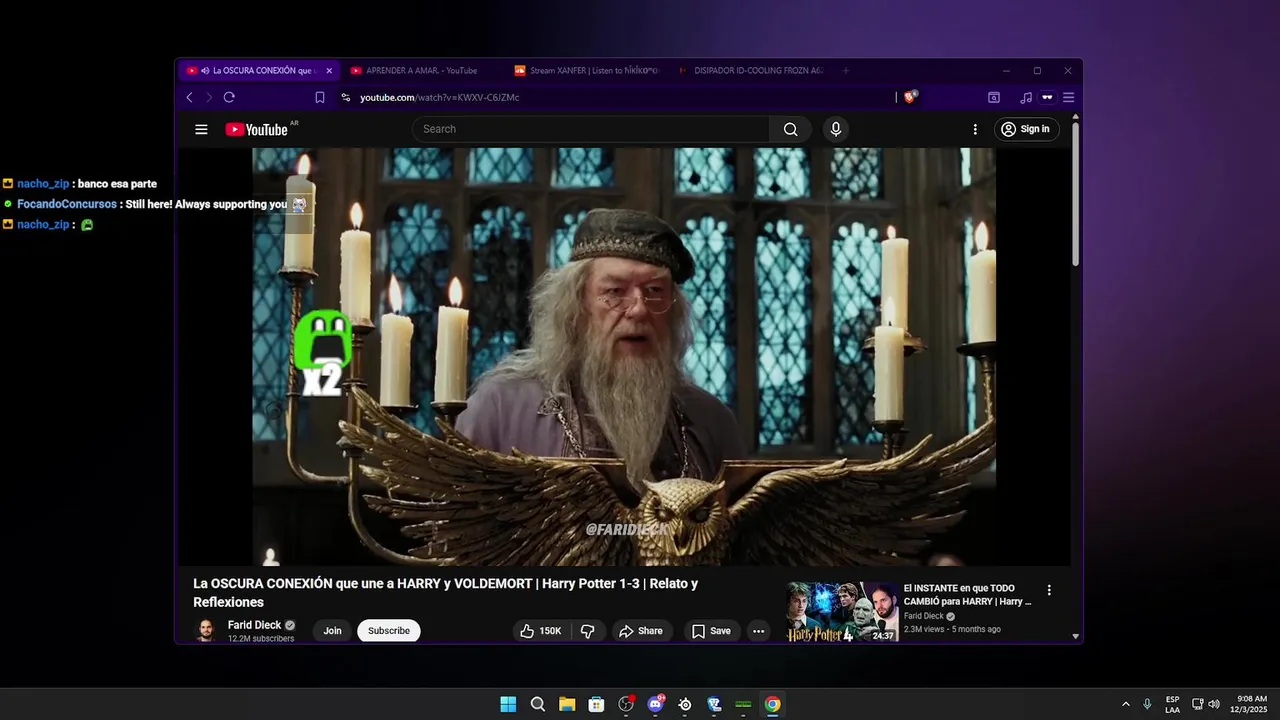View site information icon in address bar
Image resolution: width=1280 pixels, height=720 pixels.
point(345,97)
